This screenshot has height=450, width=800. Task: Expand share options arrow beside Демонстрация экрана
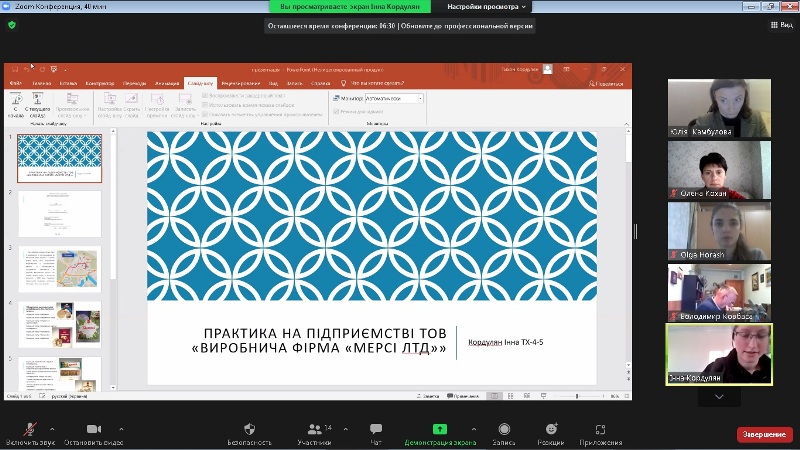pyautogui.click(x=473, y=429)
